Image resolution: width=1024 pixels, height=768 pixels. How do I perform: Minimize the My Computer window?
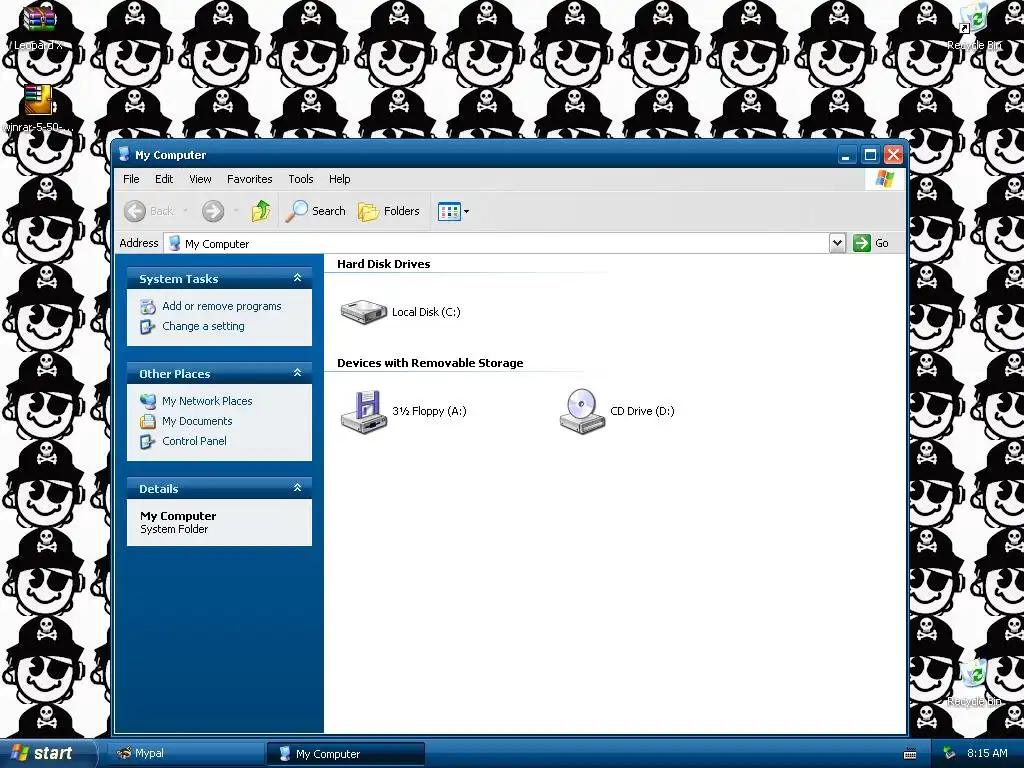846,155
